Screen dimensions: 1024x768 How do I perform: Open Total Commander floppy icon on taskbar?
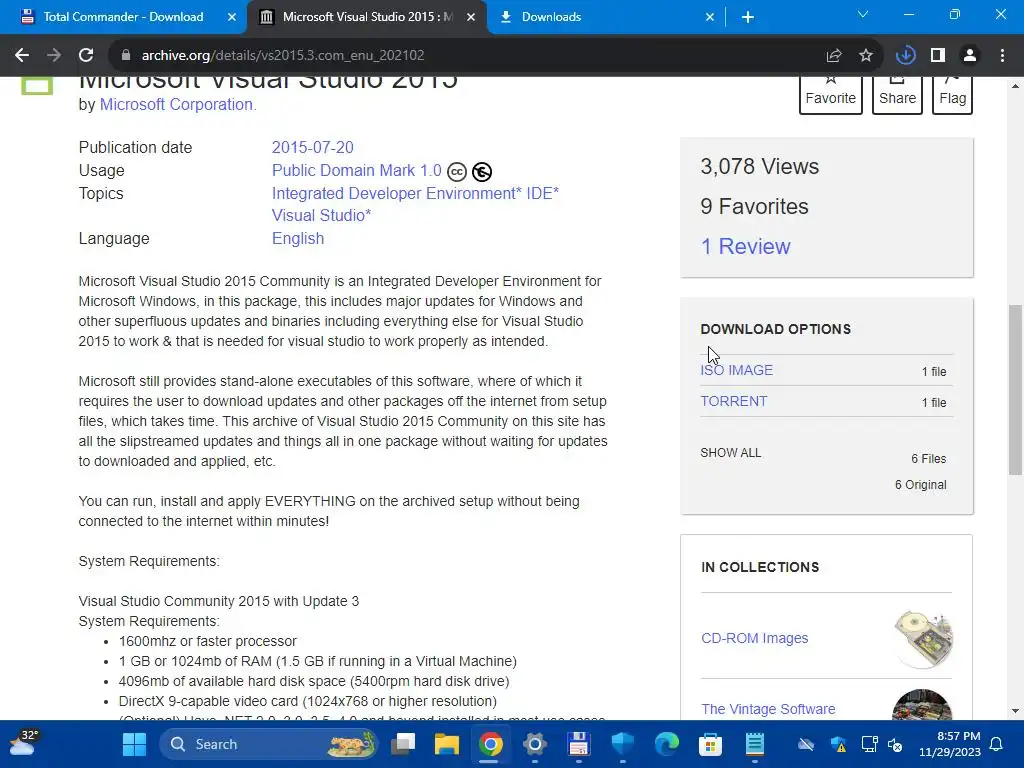tap(579, 744)
